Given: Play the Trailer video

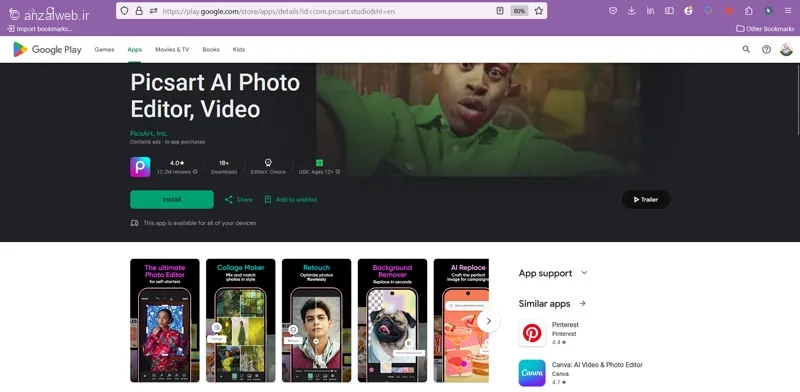Looking at the screenshot, I should tap(645, 200).
